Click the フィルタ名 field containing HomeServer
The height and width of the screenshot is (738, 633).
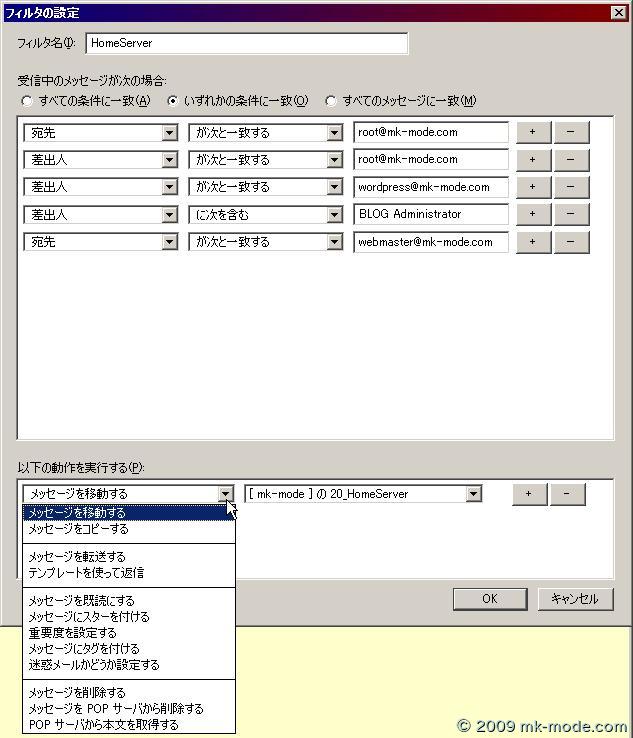coord(247,44)
